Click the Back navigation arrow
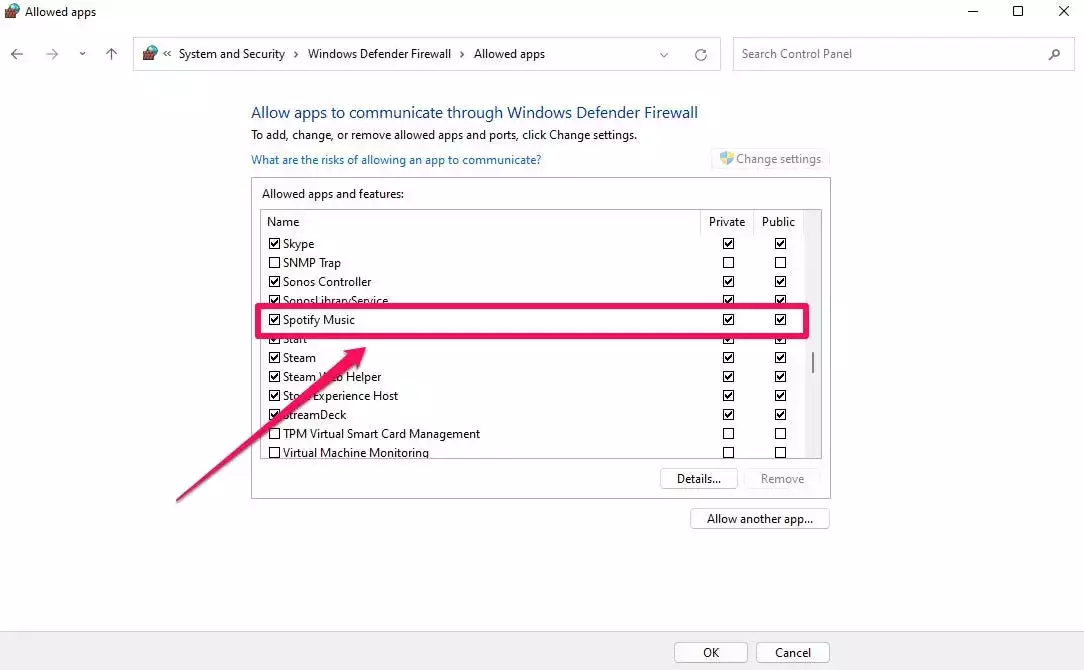This screenshot has width=1084, height=670. click(17, 54)
